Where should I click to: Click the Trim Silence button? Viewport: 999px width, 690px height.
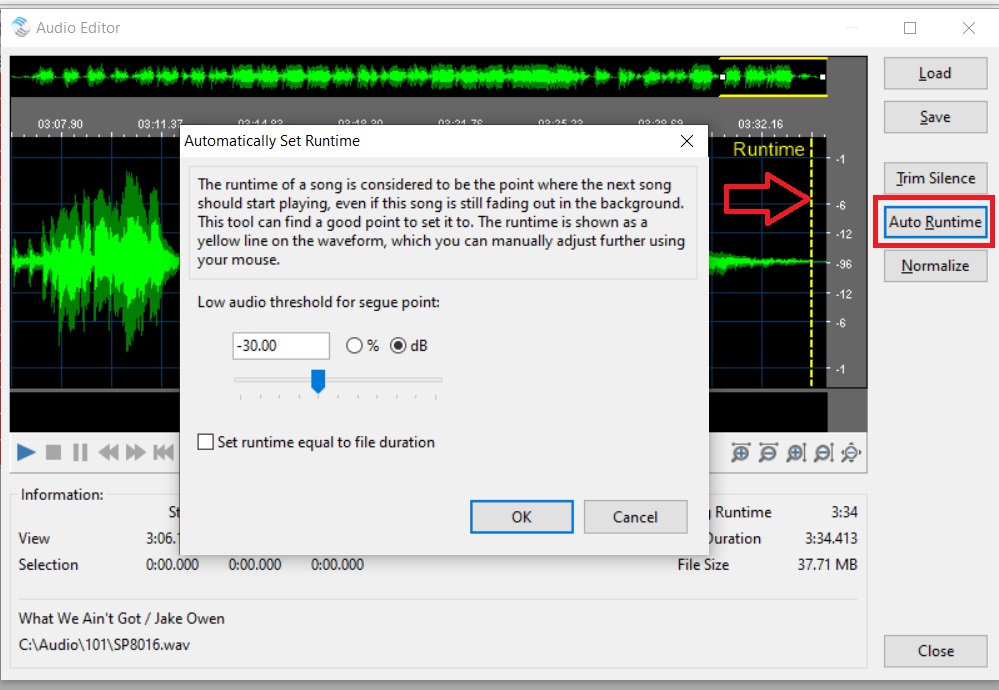[935, 178]
